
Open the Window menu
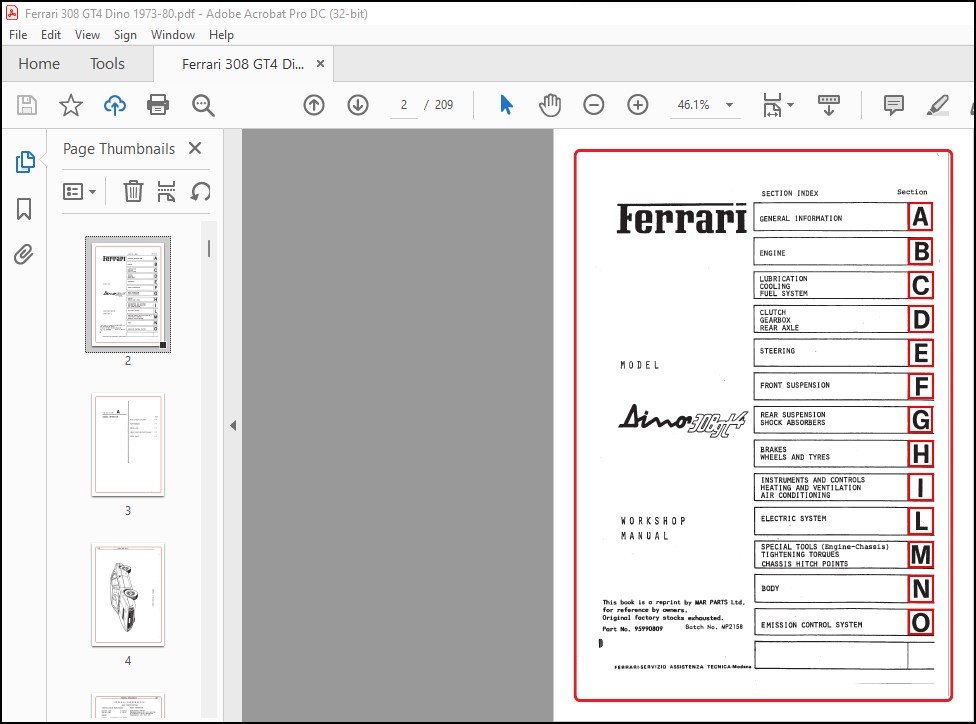point(173,35)
